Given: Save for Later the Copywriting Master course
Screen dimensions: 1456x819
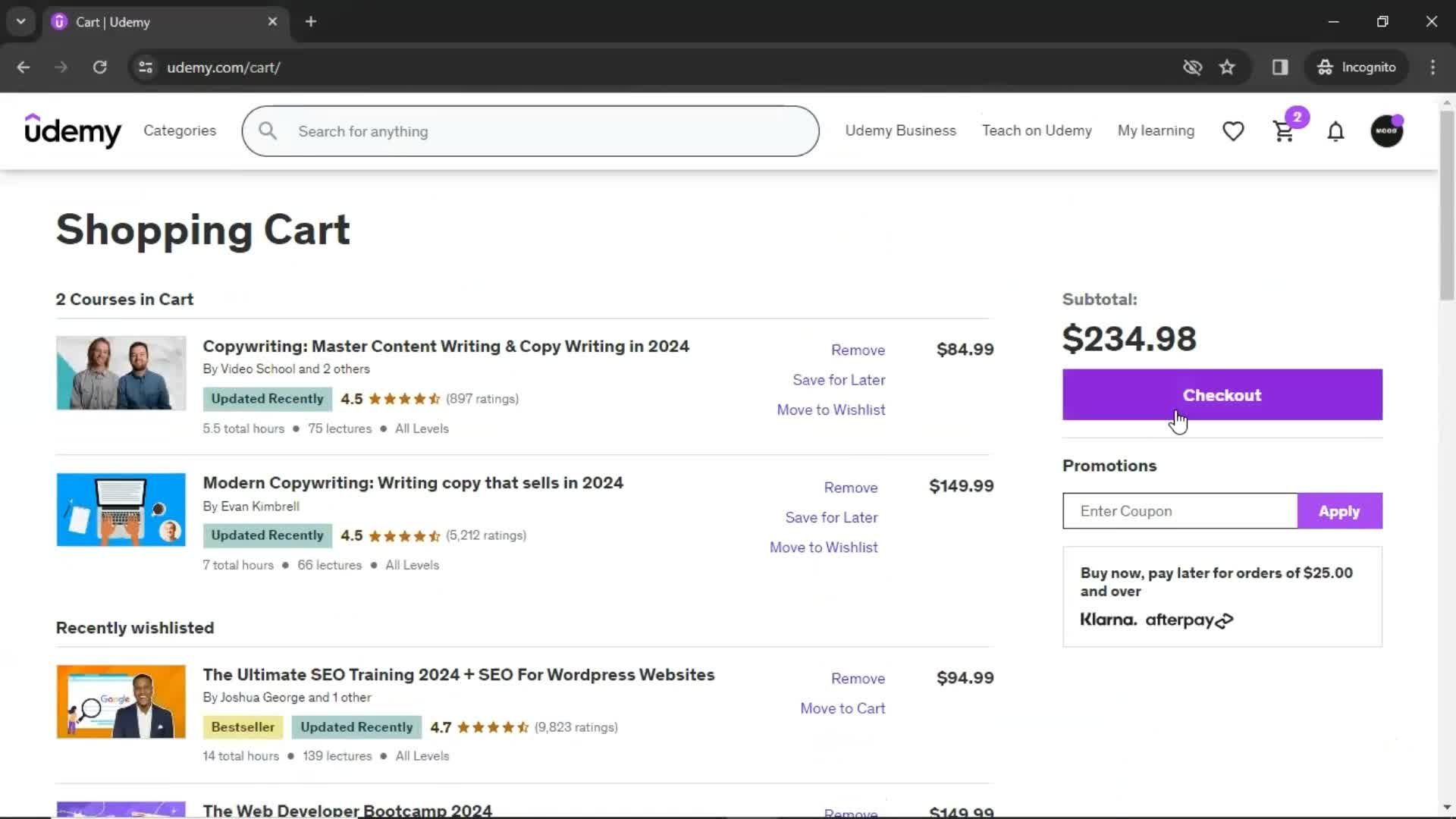Looking at the screenshot, I should pos(839,380).
